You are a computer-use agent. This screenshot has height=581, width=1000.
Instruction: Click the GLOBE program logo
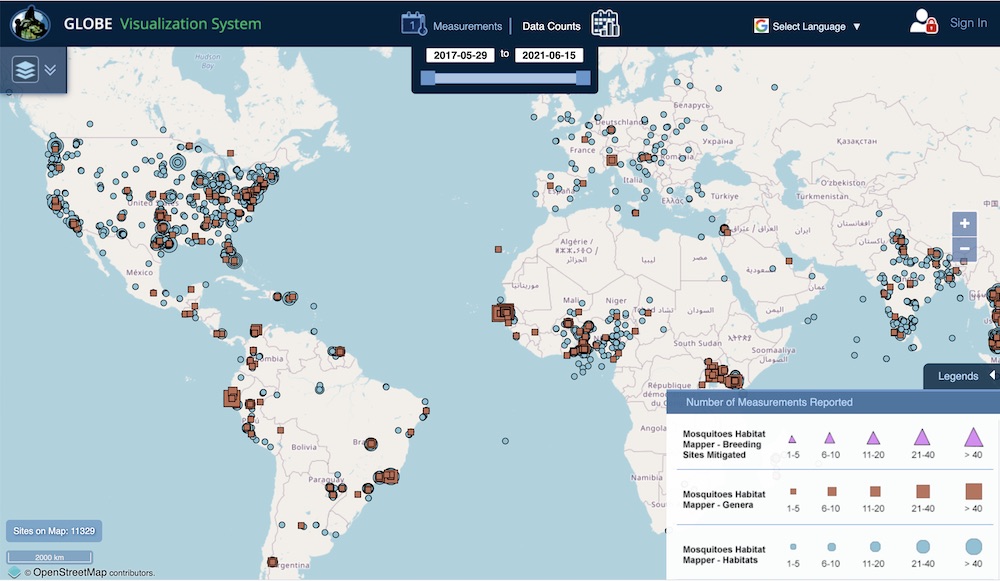30,24
